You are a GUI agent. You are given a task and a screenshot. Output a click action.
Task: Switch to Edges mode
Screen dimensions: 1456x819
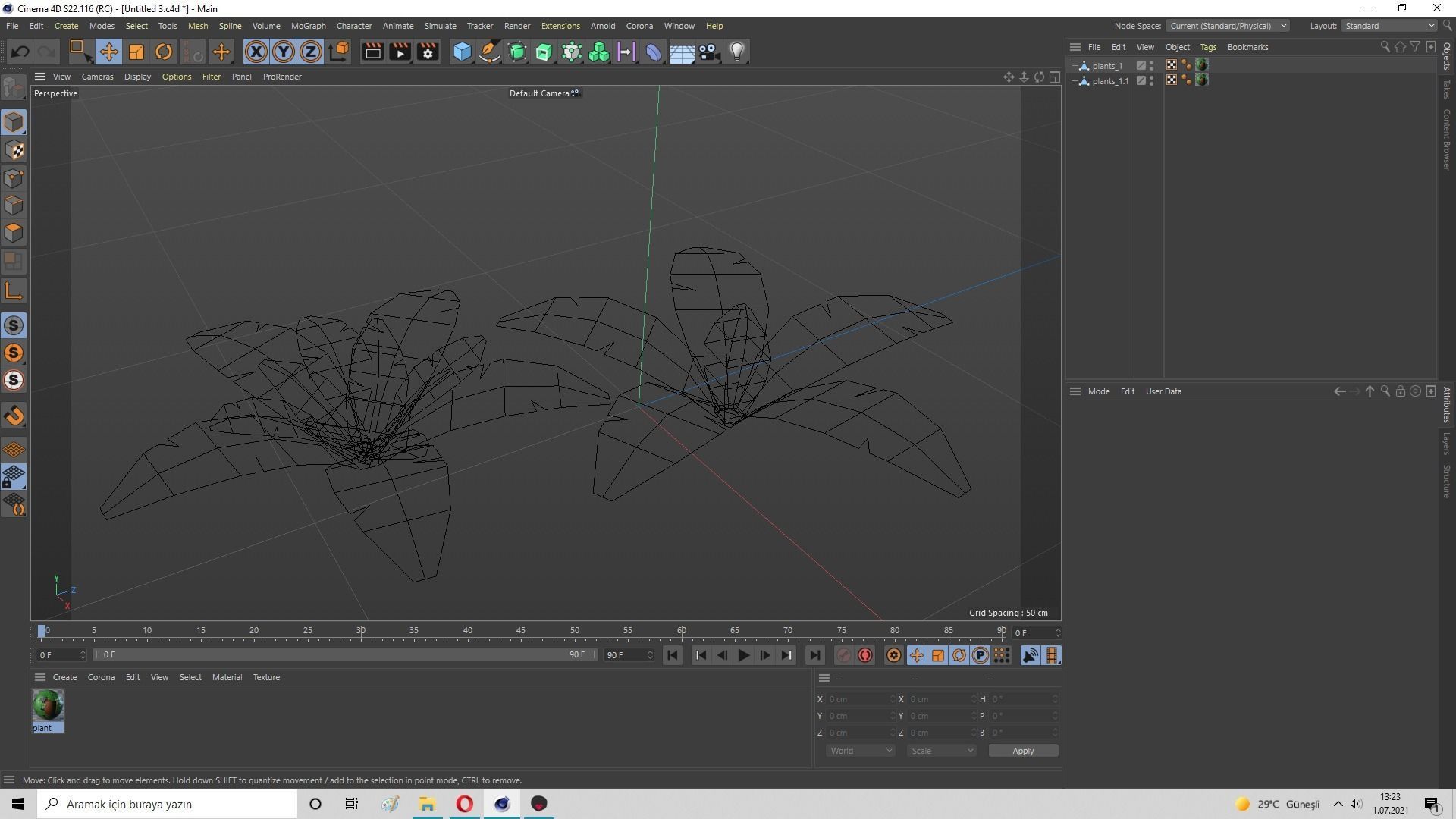(14, 206)
